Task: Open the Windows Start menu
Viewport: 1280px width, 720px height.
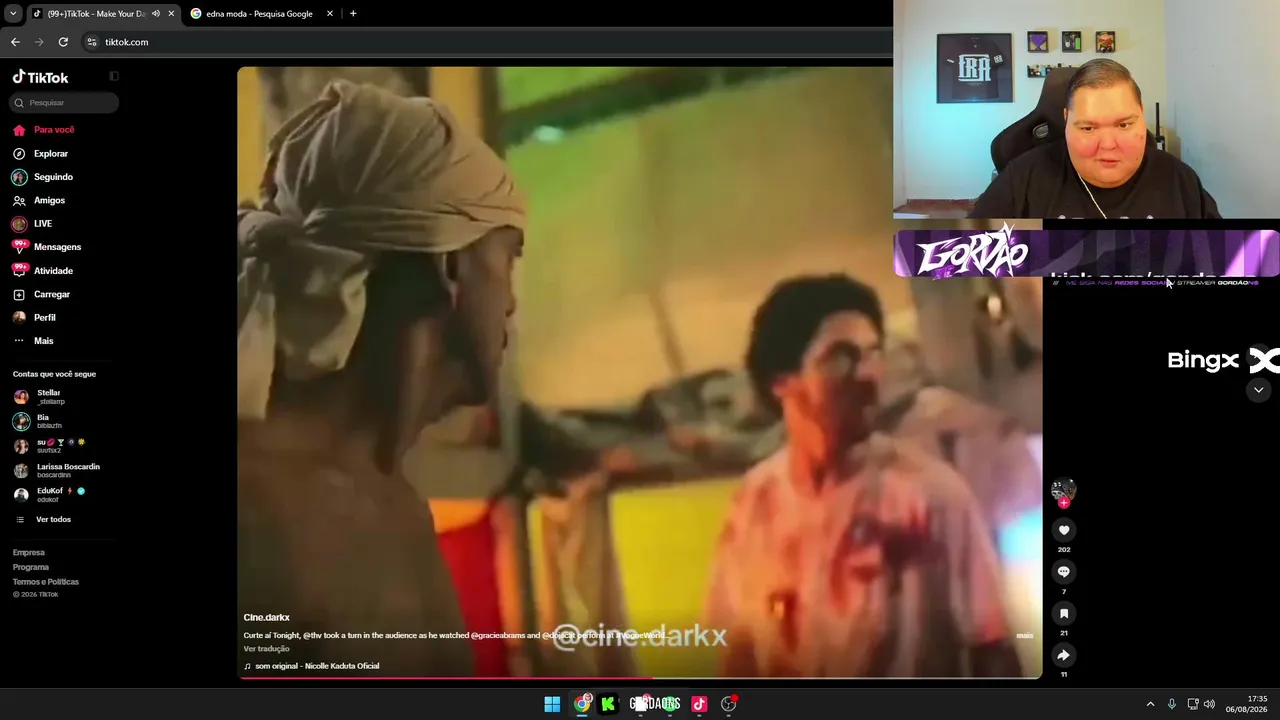Action: [552, 704]
